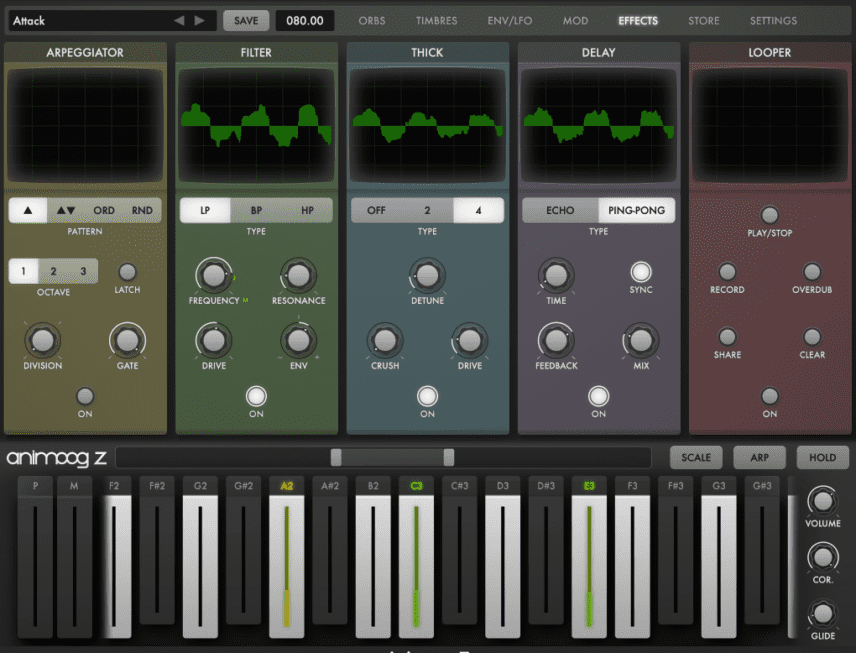
Task: Click the Glide knob
Action: (x=823, y=614)
